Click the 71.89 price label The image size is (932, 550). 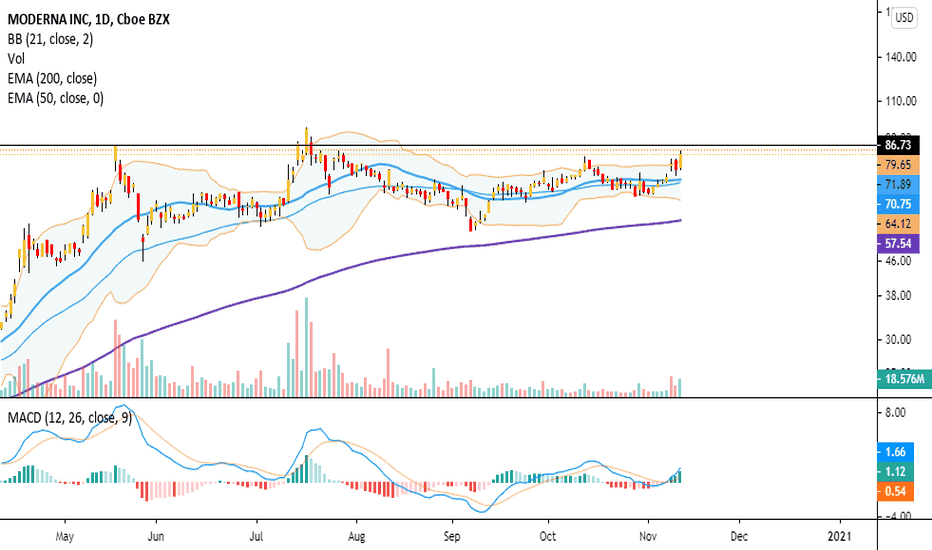pos(898,184)
